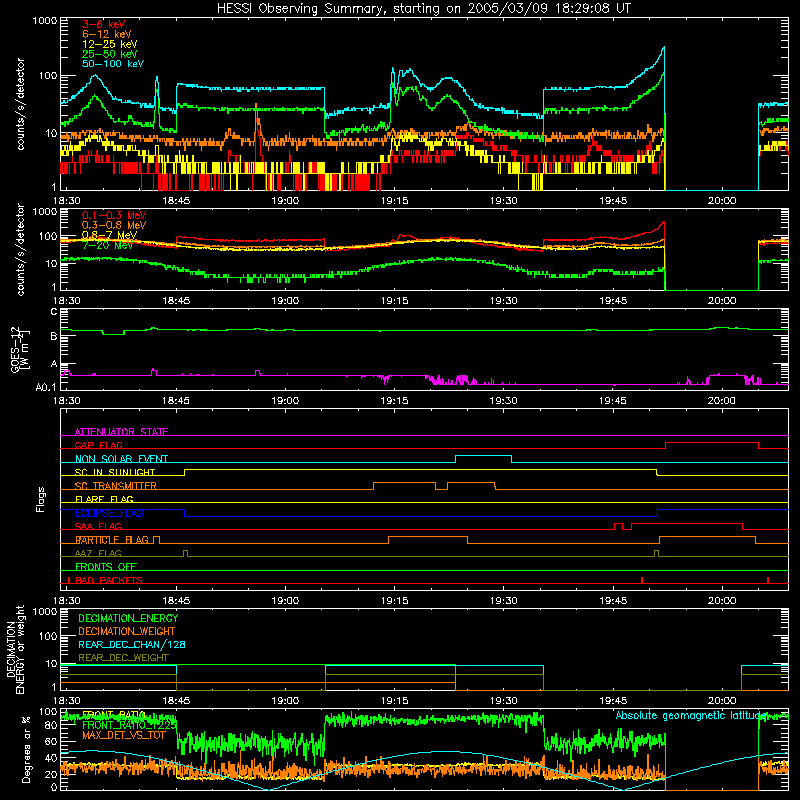Click the first BAD_PACKETS tick at the panel start
Viewport: 800px width, 800px height.
[68, 580]
